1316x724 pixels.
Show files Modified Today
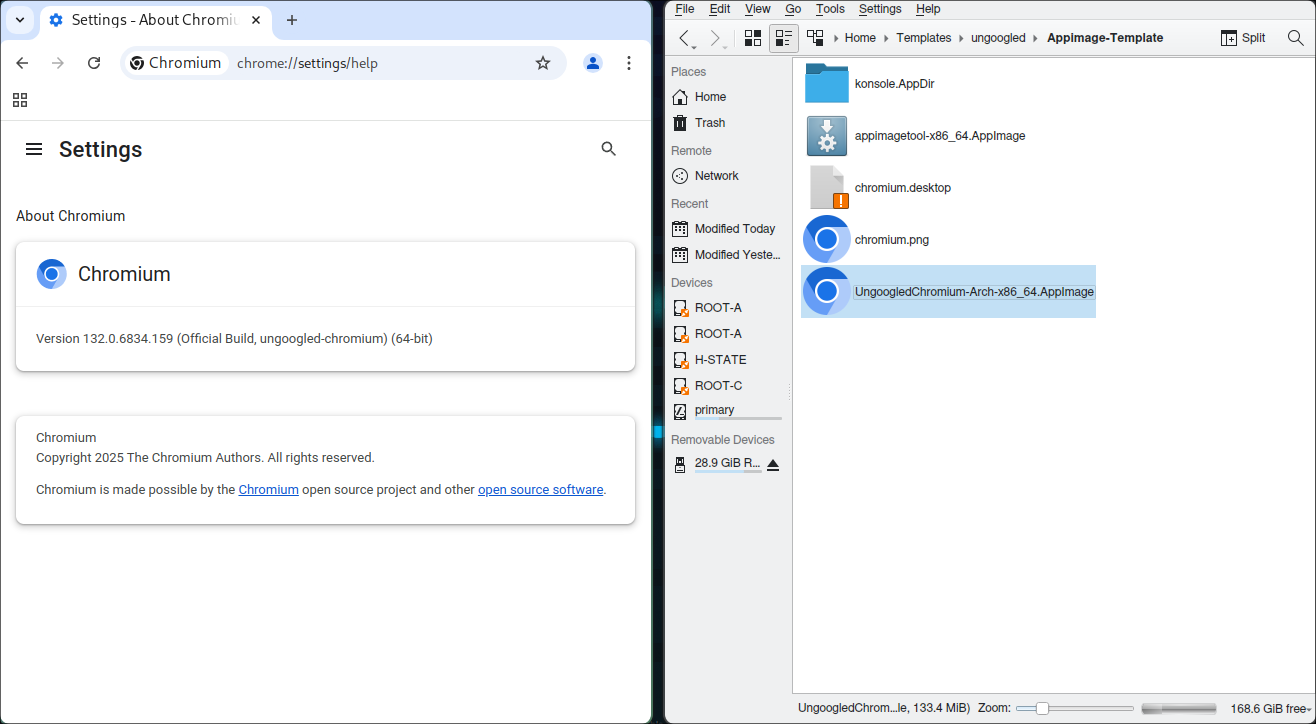pos(727,229)
